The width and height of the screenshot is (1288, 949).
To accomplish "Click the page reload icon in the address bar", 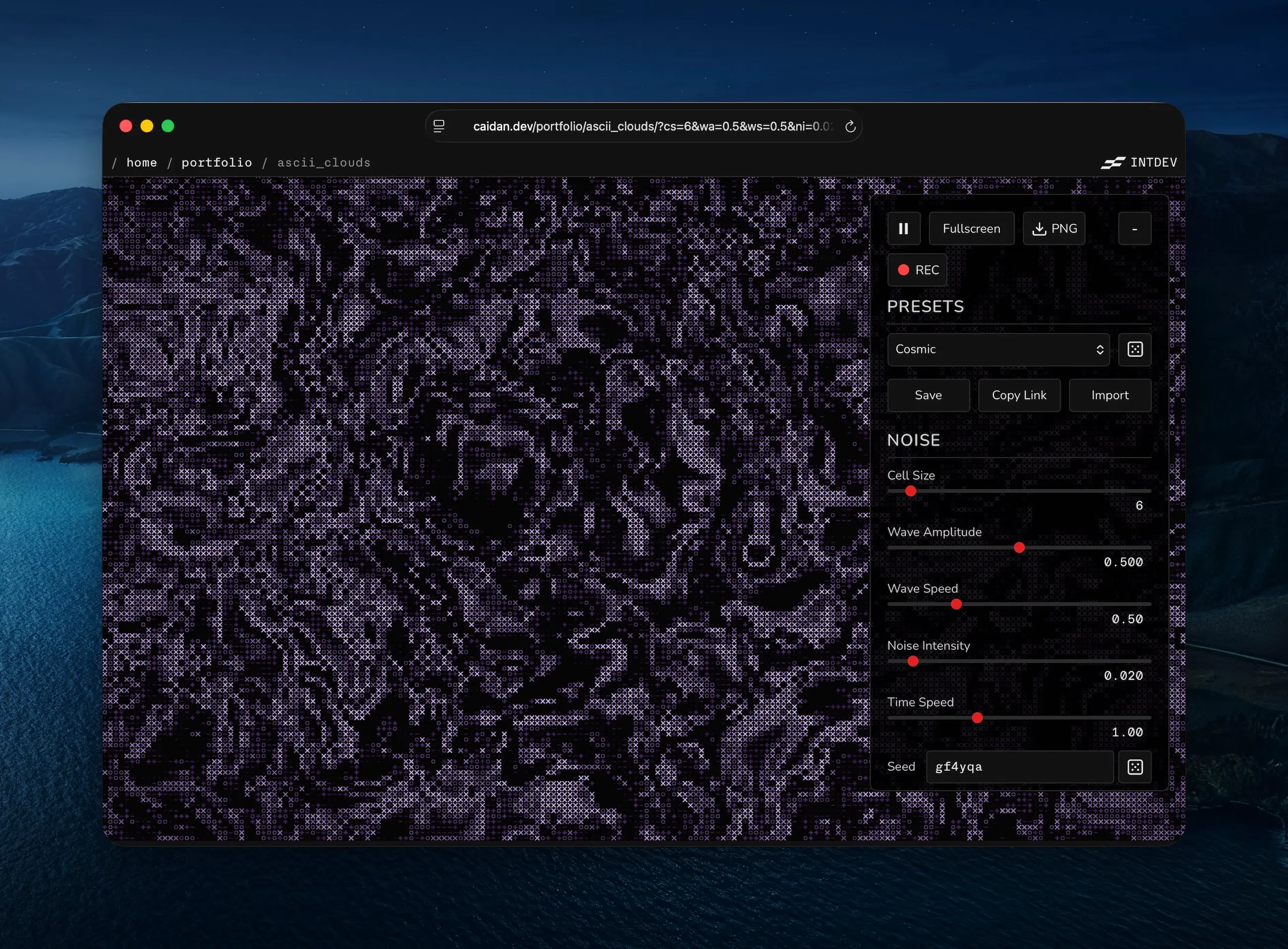I will [x=850, y=126].
